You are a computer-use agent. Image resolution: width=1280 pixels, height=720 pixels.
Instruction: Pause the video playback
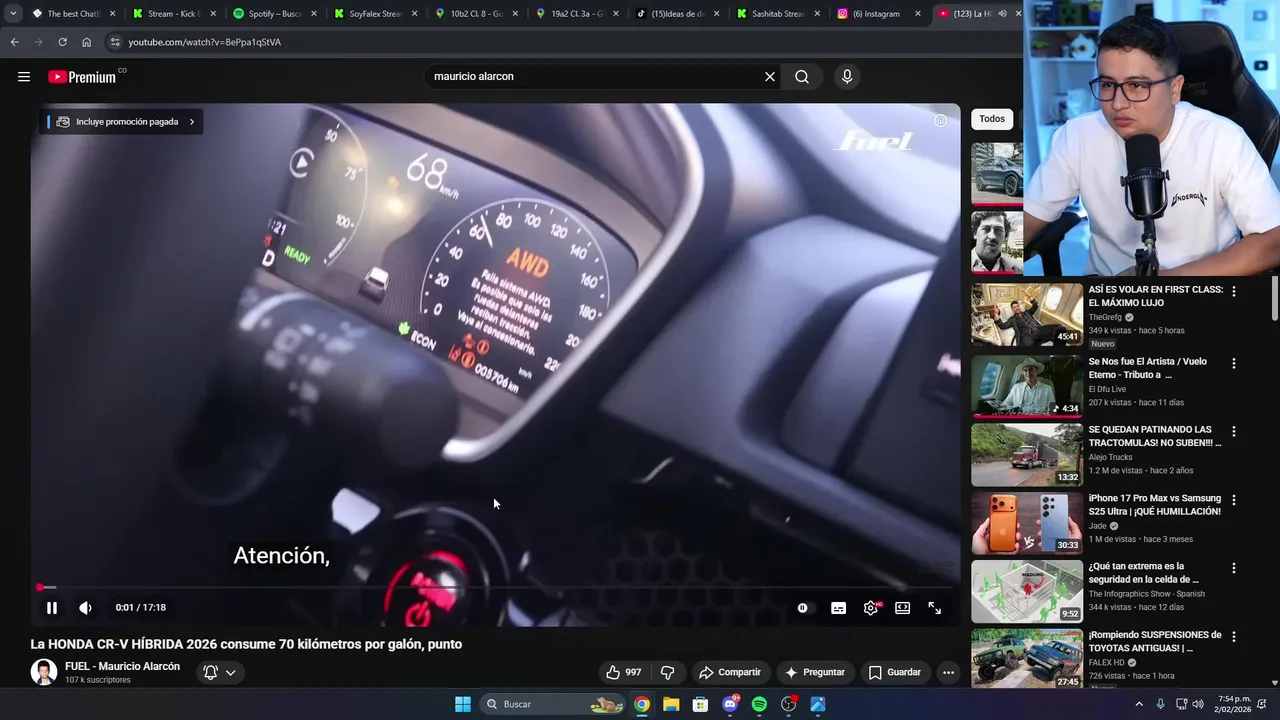pyautogui.click(x=52, y=607)
